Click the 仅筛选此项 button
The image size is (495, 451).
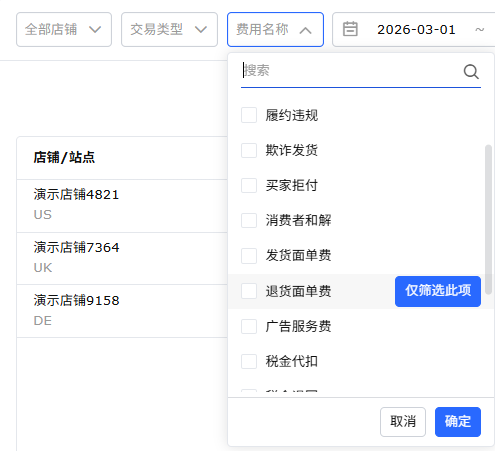tap(438, 291)
